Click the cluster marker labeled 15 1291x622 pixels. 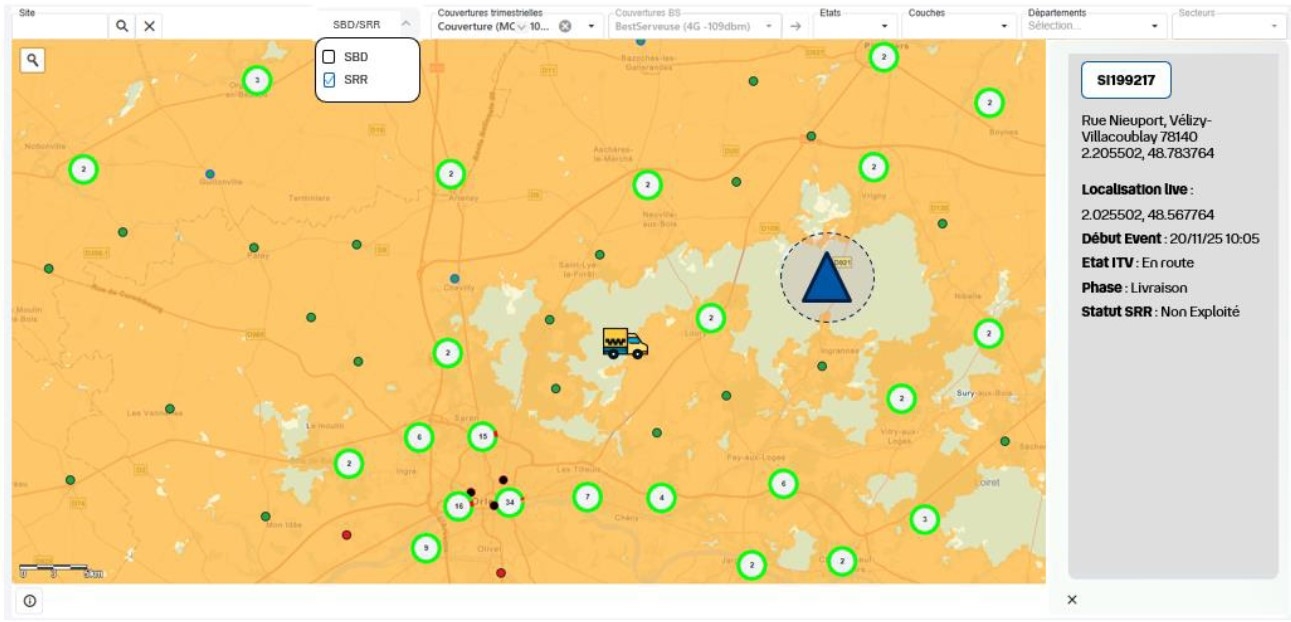[x=482, y=437]
